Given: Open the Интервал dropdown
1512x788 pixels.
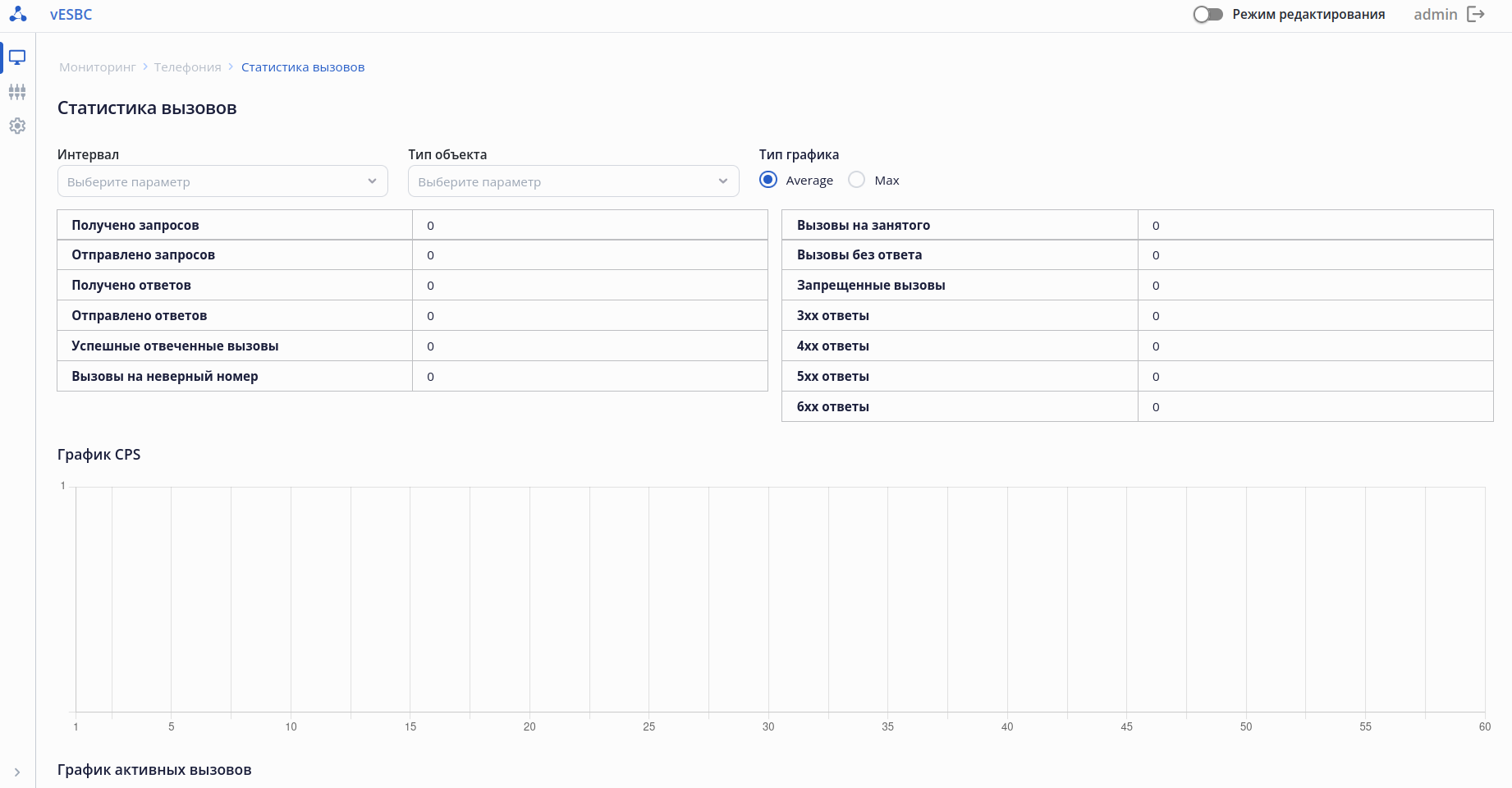Looking at the screenshot, I should pyautogui.click(x=222, y=181).
